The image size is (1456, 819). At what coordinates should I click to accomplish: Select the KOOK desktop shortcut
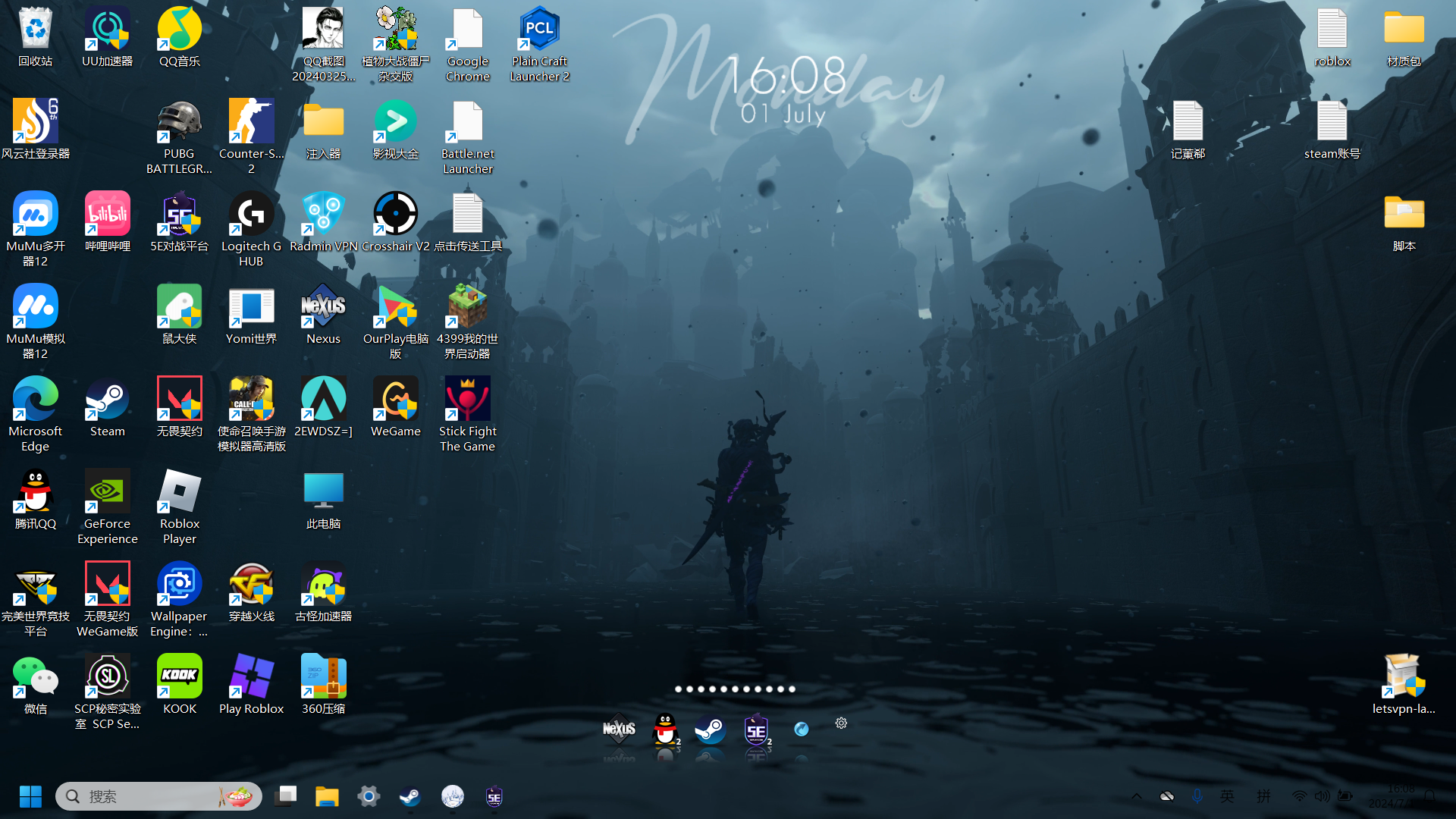tap(180, 684)
